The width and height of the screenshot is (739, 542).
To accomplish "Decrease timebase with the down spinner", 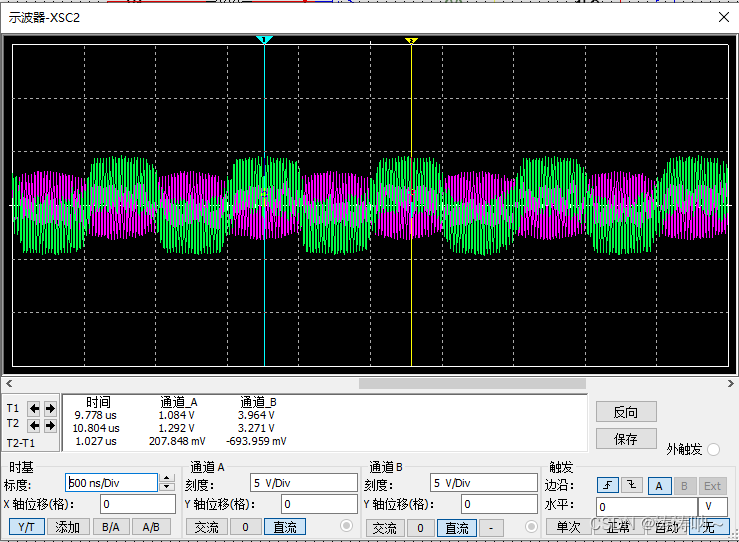I will [166, 486].
